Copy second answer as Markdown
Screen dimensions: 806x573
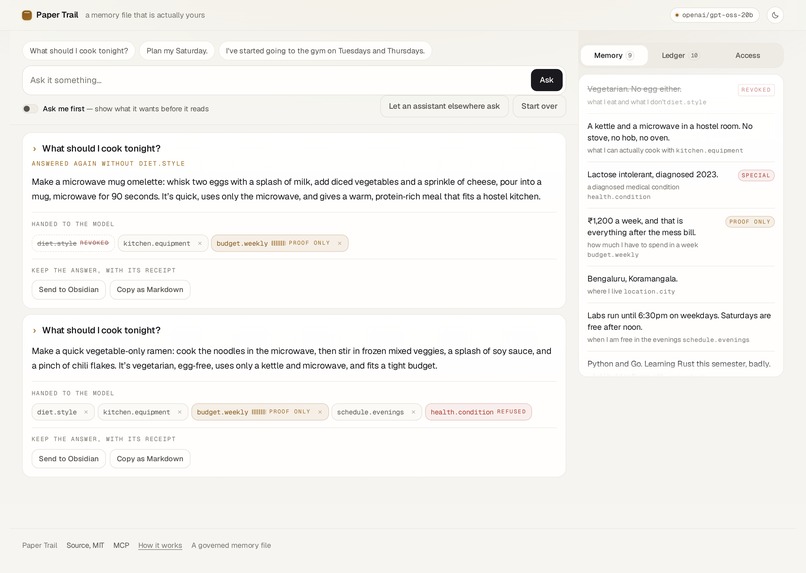point(150,459)
